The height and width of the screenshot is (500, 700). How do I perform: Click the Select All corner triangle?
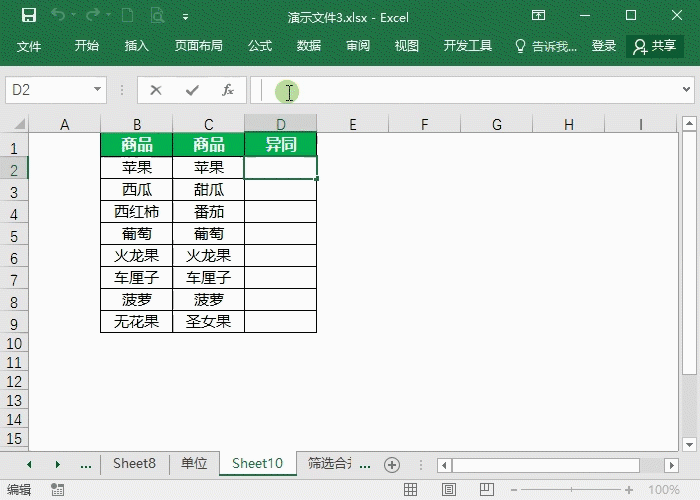coord(19,124)
